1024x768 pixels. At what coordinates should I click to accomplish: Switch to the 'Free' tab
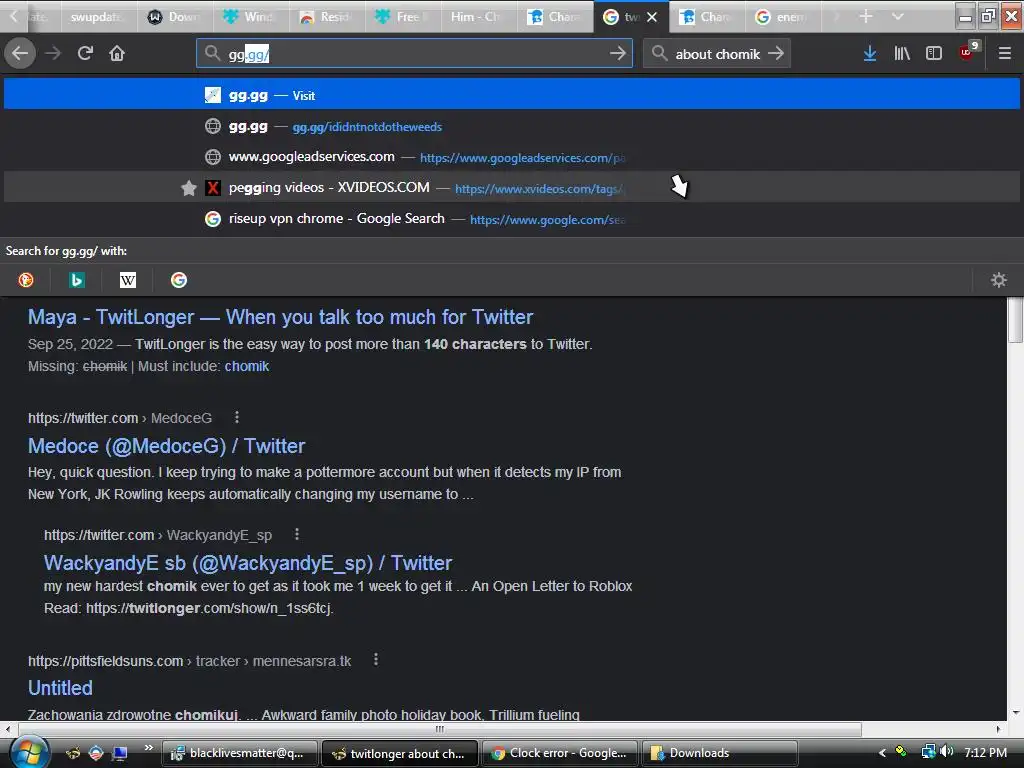tap(403, 16)
